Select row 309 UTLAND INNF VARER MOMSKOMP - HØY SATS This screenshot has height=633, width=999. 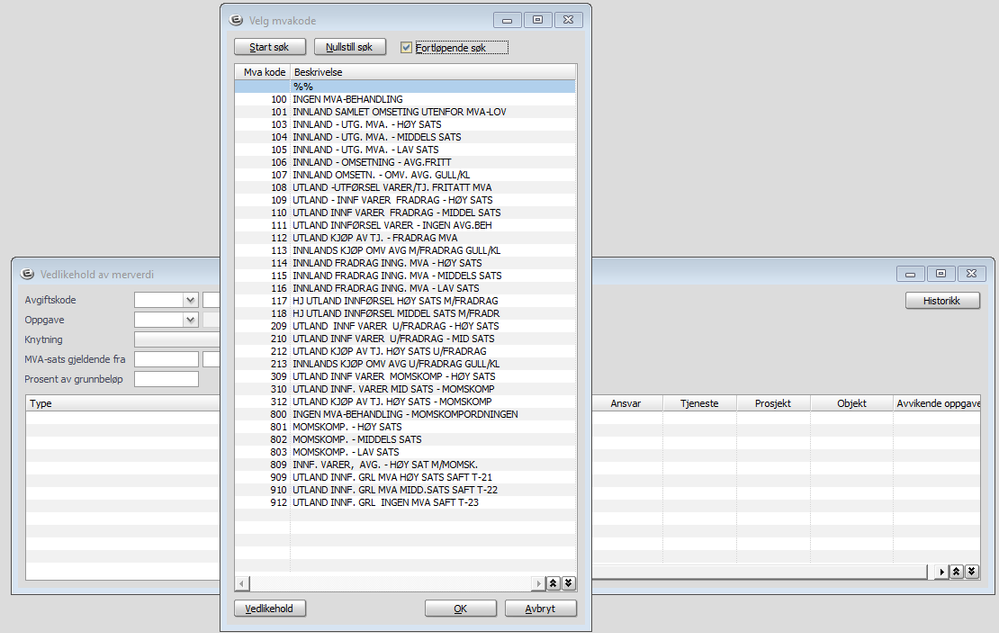pos(405,376)
